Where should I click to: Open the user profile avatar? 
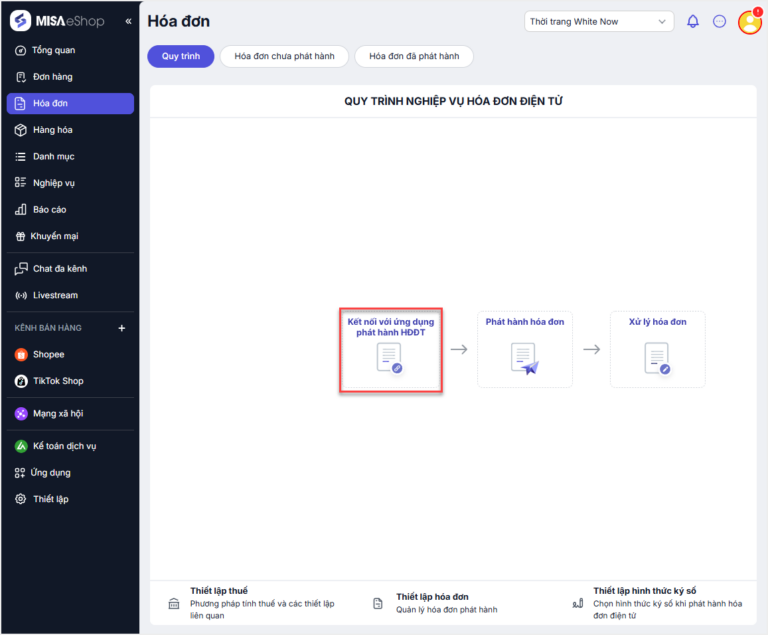pyautogui.click(x=749, y=23)
